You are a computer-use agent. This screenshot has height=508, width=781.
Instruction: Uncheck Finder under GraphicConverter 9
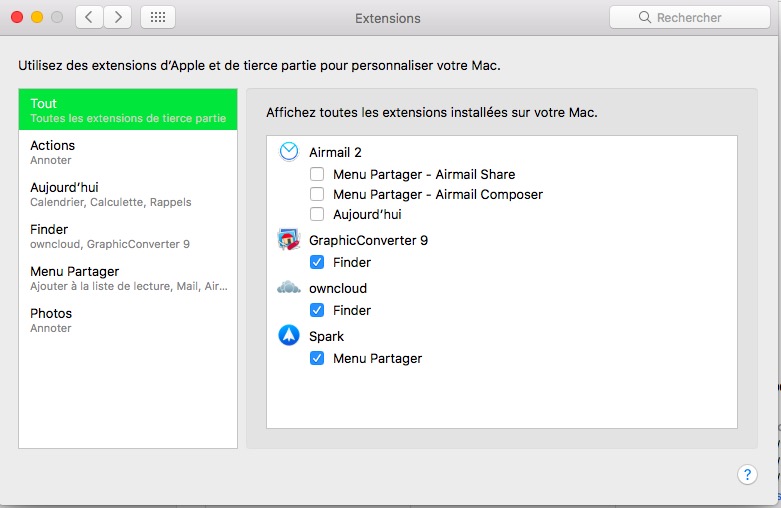click(x=317, y=262)
